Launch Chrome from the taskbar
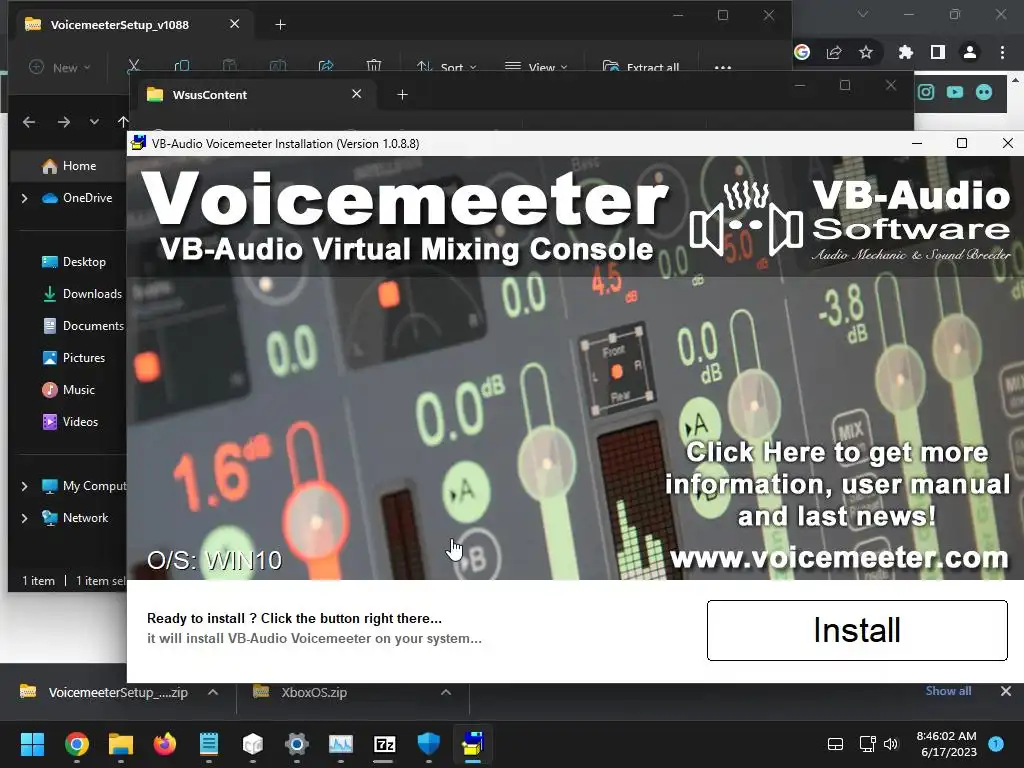1024x768 pixels. [76, 744]
